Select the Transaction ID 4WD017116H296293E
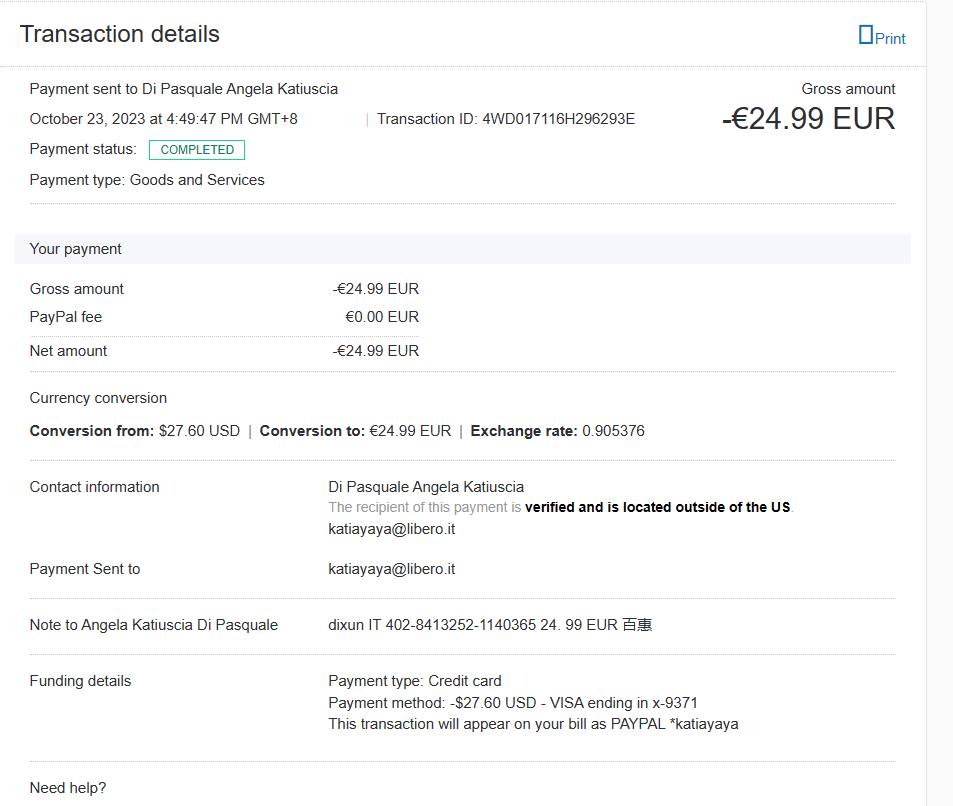 [x=558, y=119]
